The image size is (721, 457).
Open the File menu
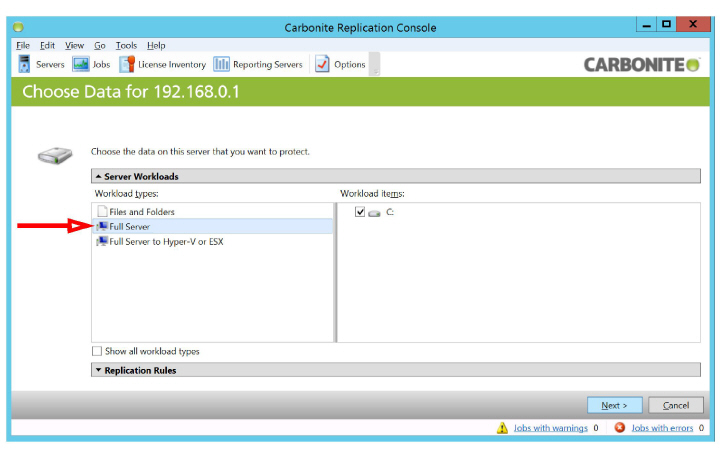tap(23, 46)
